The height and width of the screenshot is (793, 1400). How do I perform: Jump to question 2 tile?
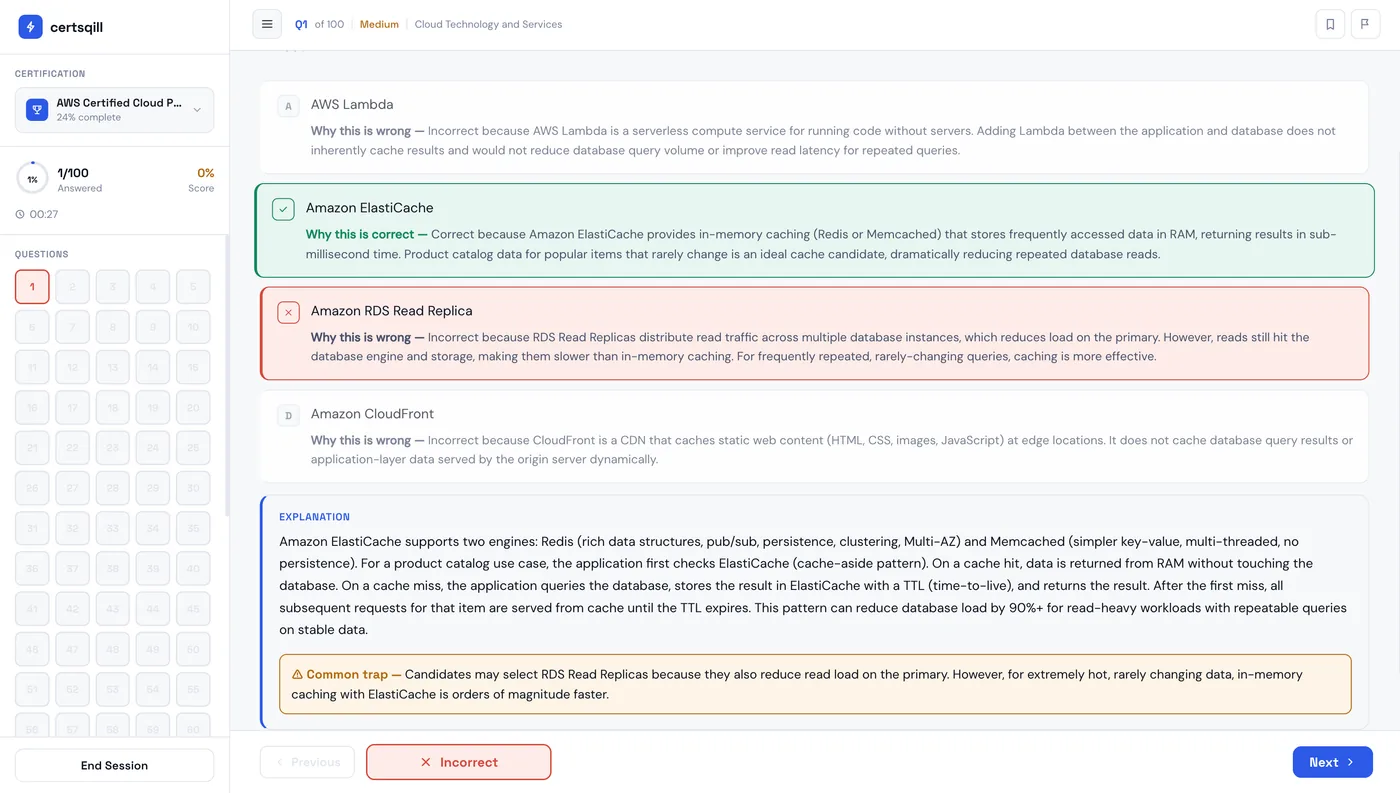[x=72, y=287]
